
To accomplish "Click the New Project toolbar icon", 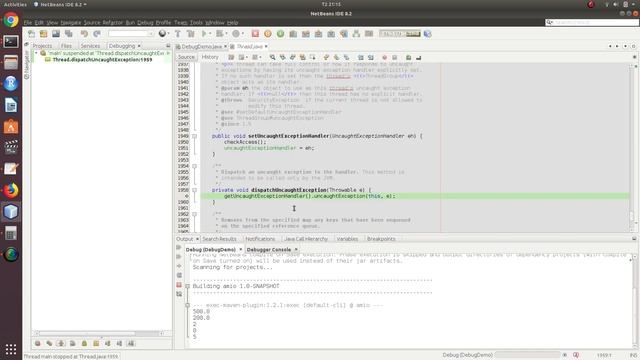I will [x=44, y=34].
